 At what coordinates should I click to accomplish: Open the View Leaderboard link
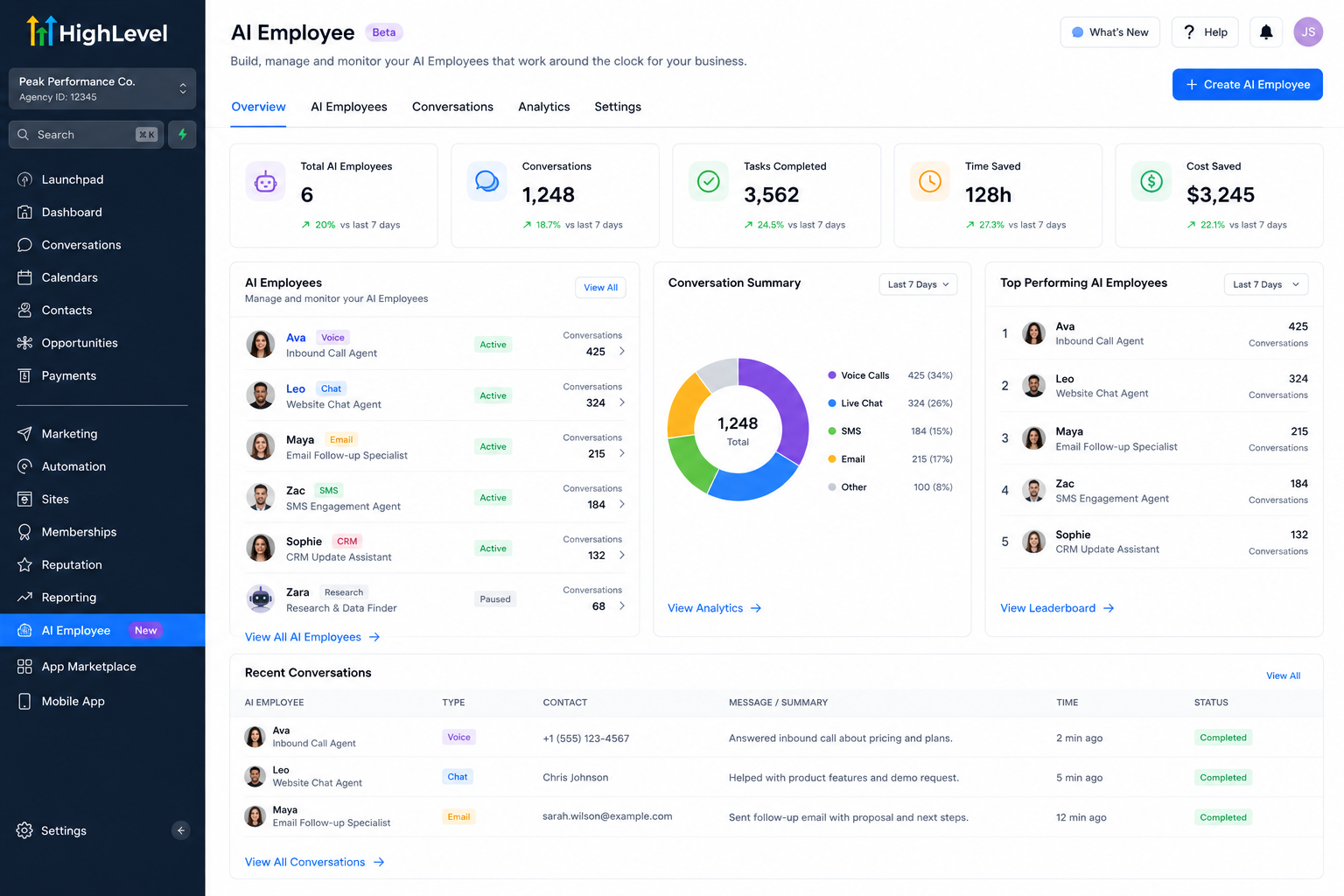point(1057,608)
